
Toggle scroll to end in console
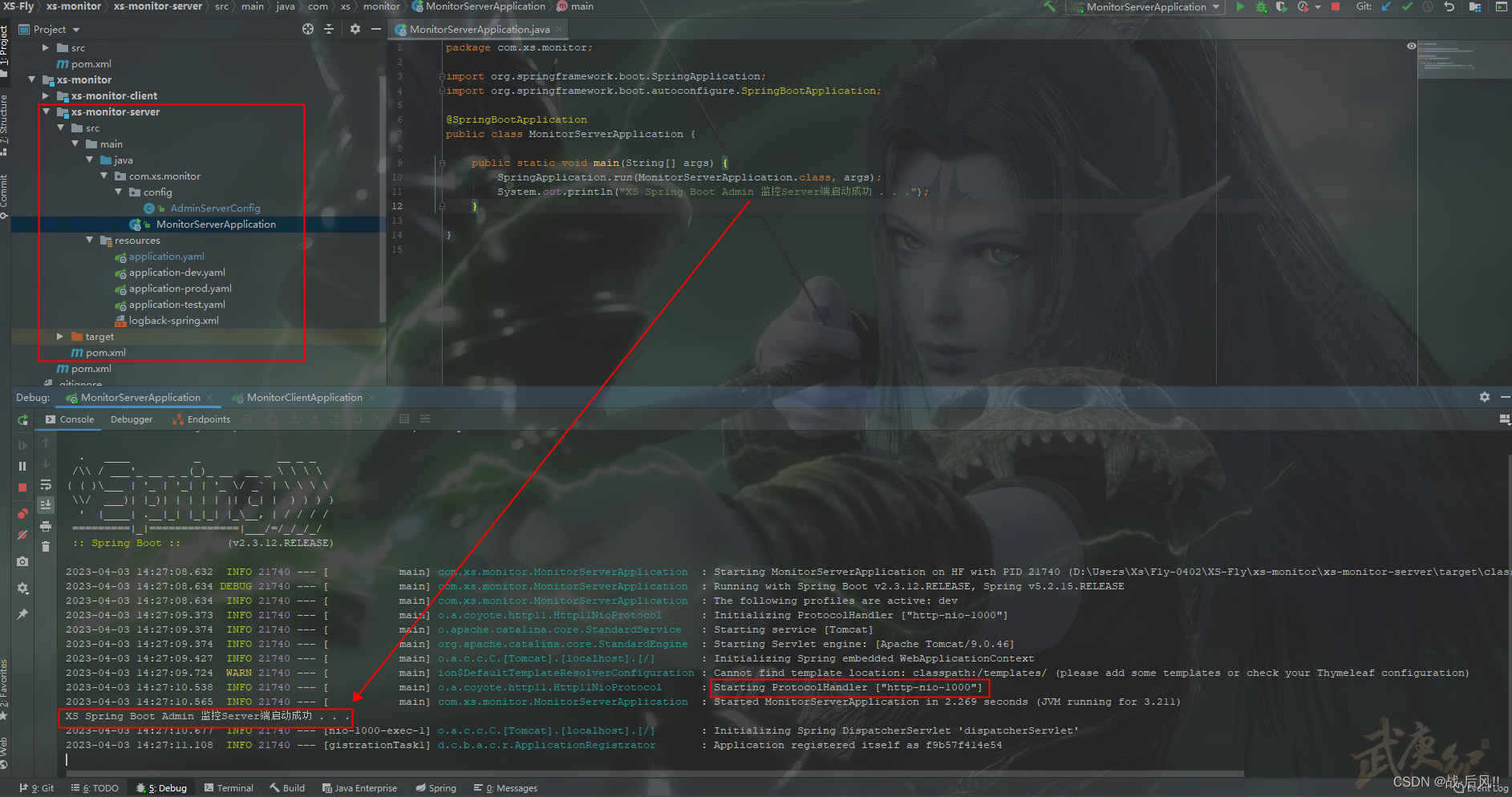(x=46, y=504)
